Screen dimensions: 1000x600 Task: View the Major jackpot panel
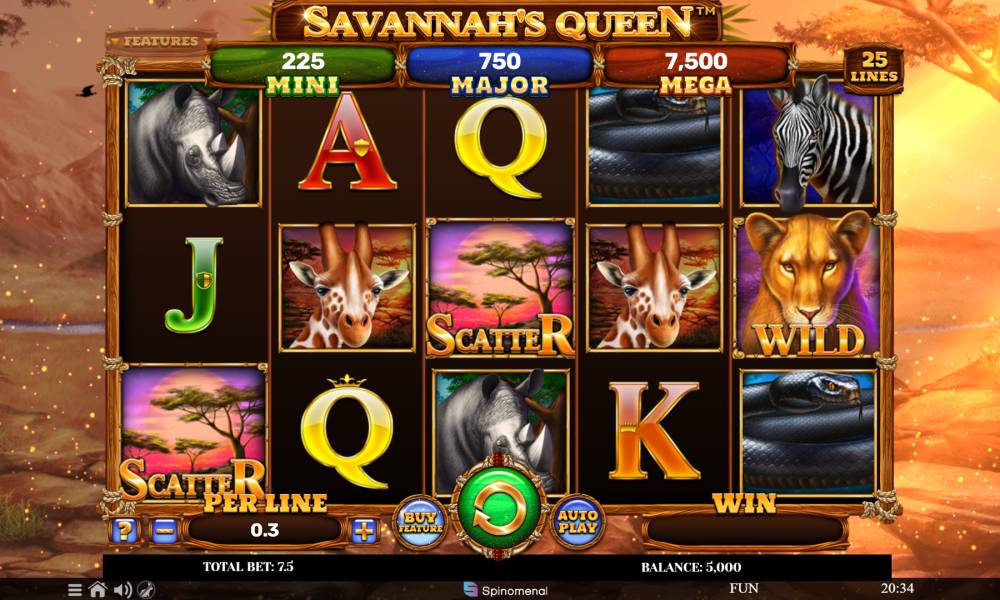499,71
